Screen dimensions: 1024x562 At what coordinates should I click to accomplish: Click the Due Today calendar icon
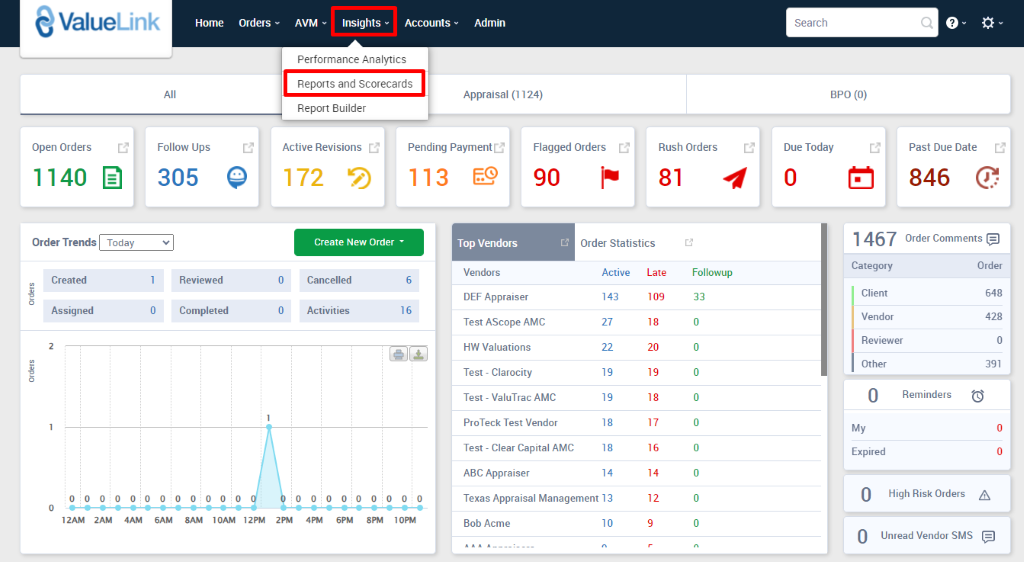coord(861,178)
